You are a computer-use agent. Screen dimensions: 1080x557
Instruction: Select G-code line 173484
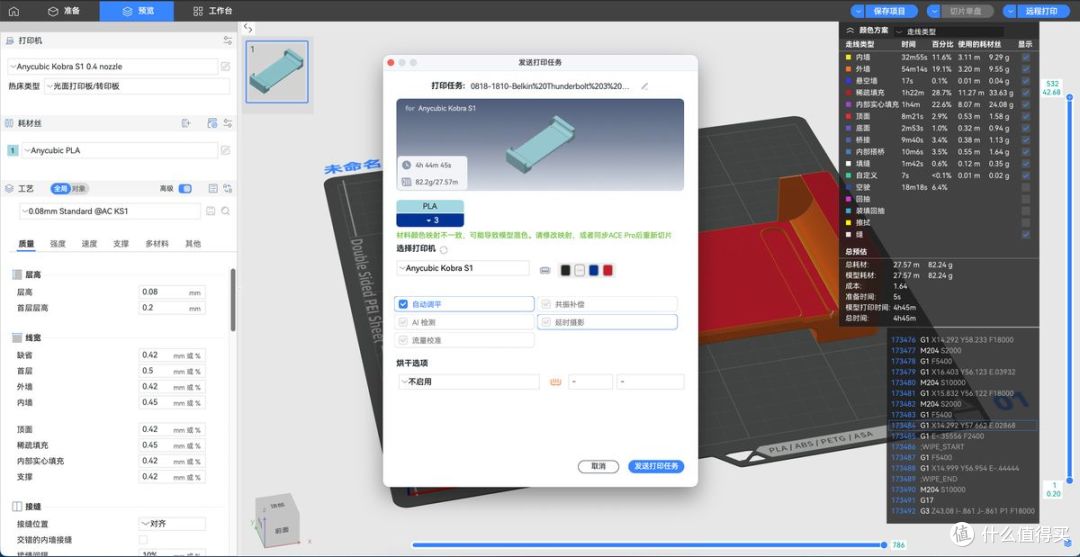point(962,425)
